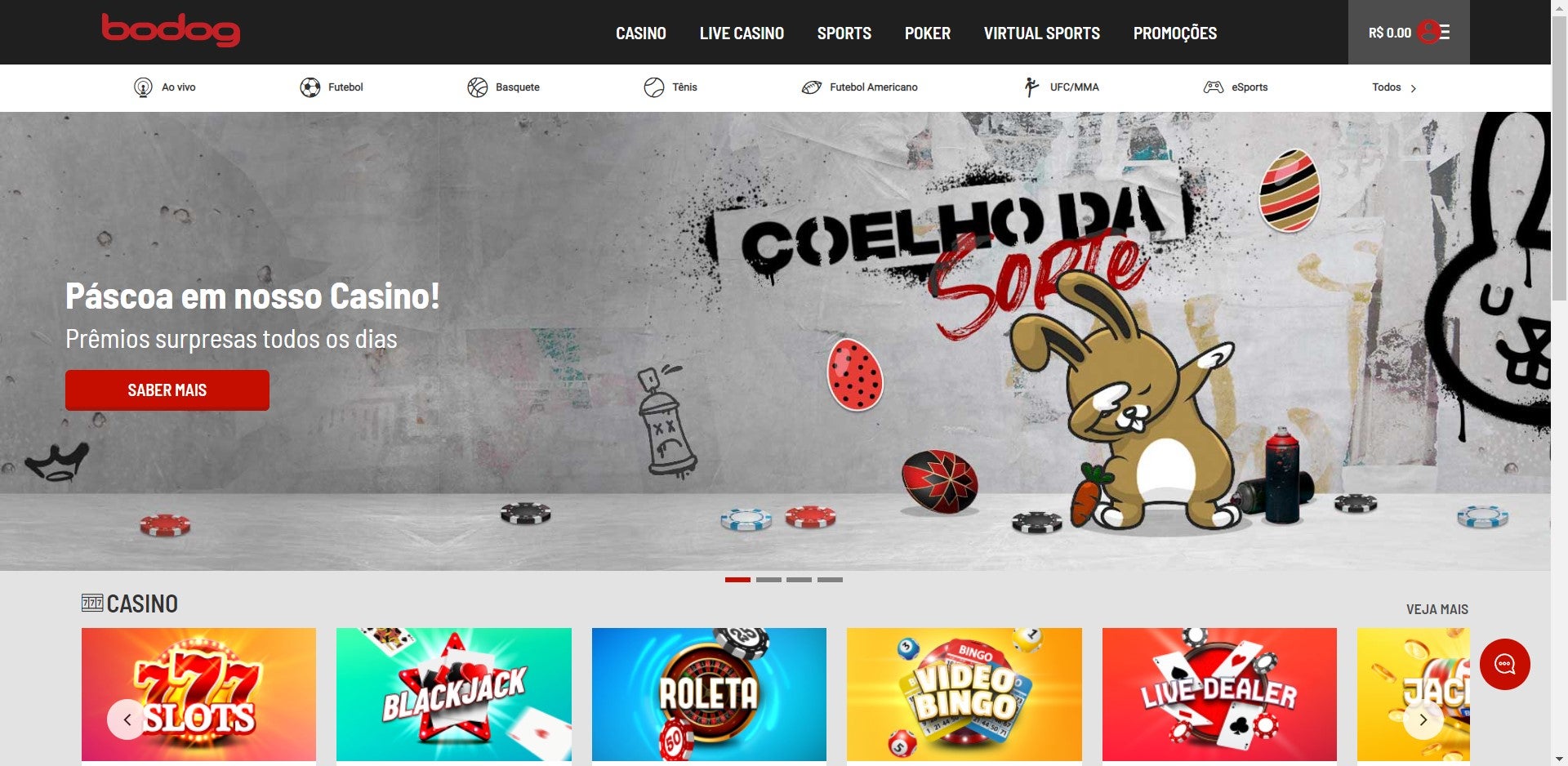1568x766 pixels.
Task: Open the live chat support bubble
Action: (x=1504, y=664)
